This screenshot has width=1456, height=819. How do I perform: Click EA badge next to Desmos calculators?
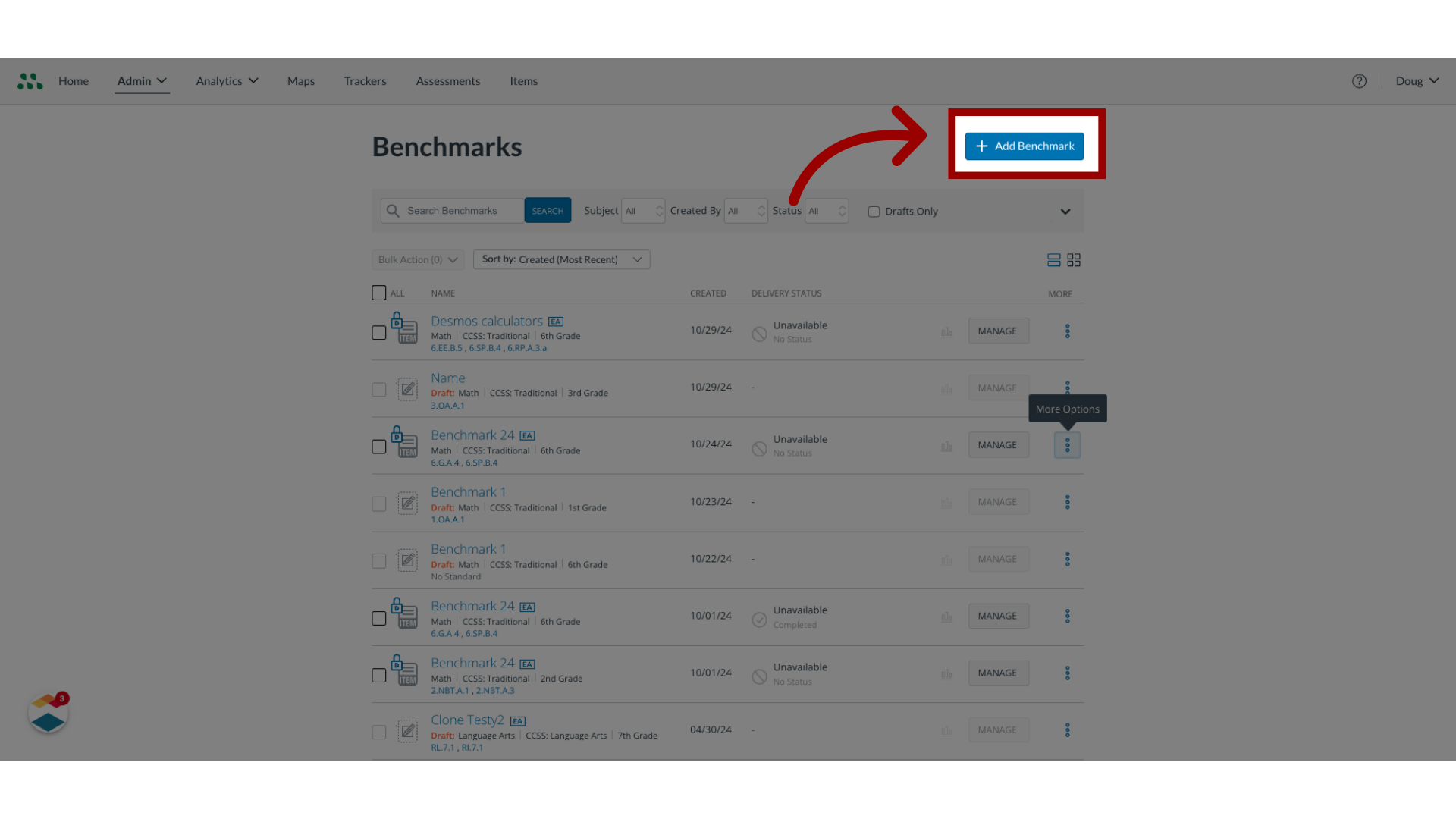(x=556, y=322)
